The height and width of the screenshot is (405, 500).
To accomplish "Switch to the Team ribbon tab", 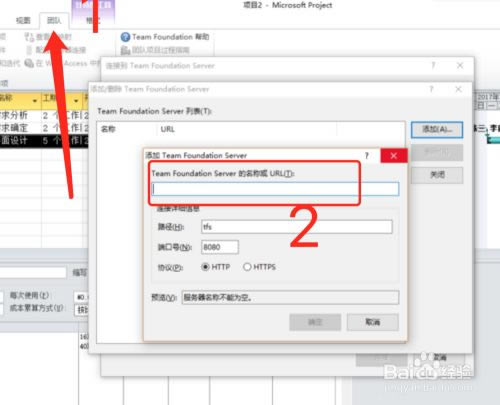I will (54, 21).
